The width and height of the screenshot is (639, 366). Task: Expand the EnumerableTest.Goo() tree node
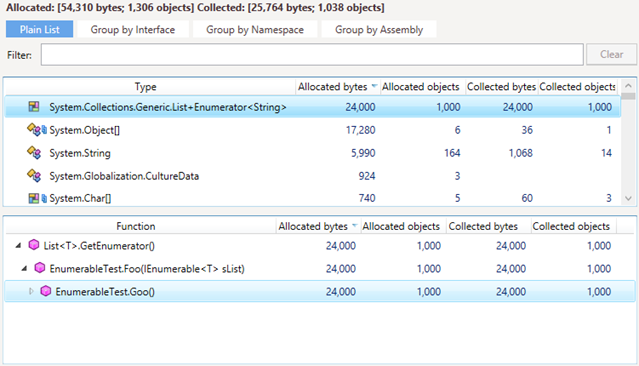[x=31, y=291]
